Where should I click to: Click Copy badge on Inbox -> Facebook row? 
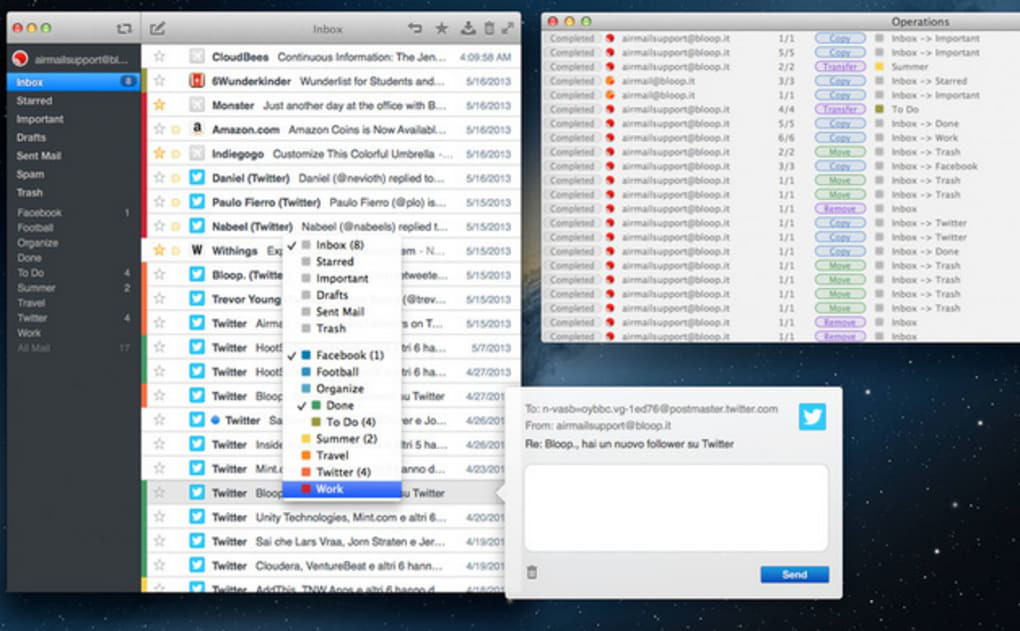point(840,166)
